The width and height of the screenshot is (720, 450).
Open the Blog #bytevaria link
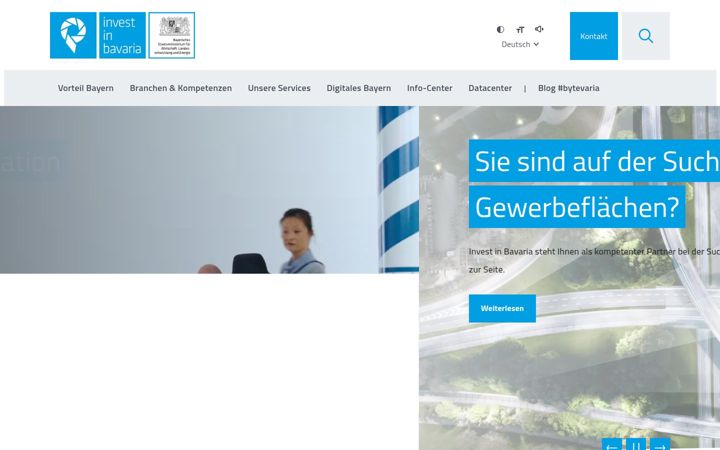pyautogui.click(x=568, y=88)
